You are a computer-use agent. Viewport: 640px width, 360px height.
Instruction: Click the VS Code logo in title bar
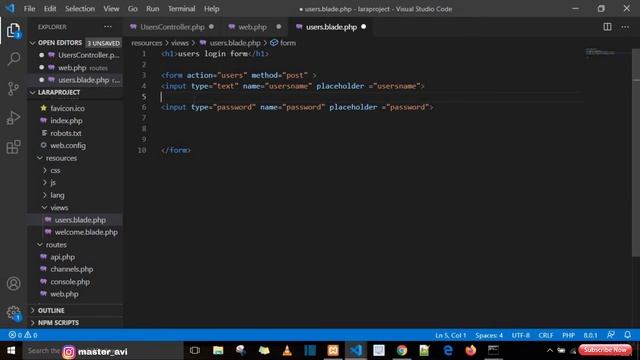pos(10,9)
